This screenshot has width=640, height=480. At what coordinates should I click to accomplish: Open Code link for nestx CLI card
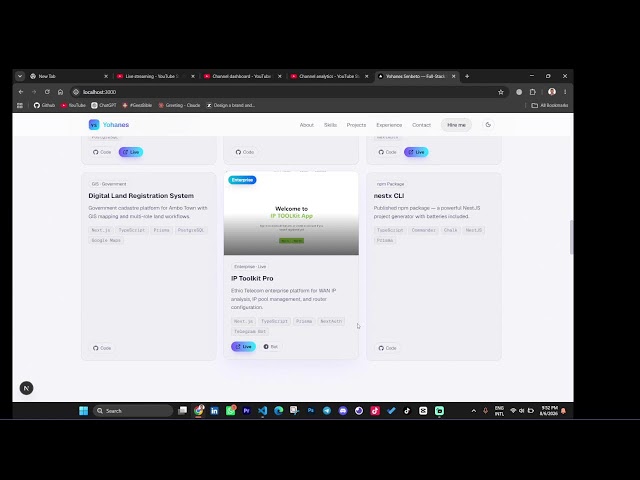tap(387, 348)
